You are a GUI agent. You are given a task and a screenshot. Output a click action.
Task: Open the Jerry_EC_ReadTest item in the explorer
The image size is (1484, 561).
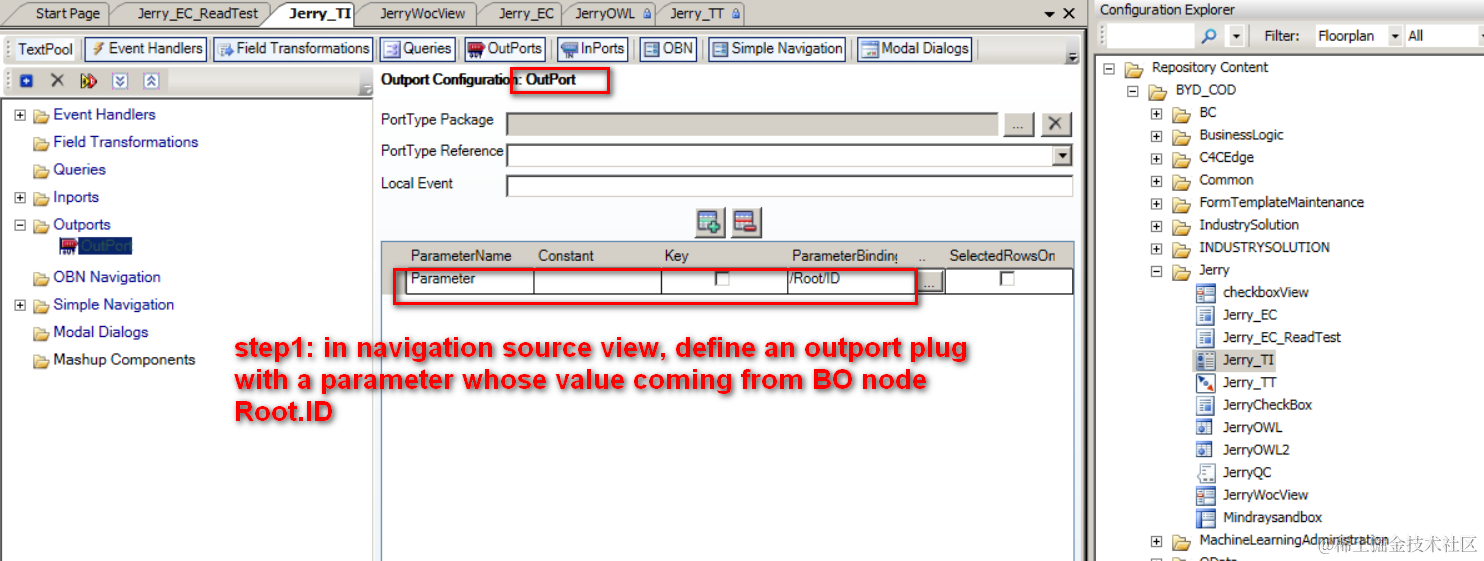click(1282, 338)
